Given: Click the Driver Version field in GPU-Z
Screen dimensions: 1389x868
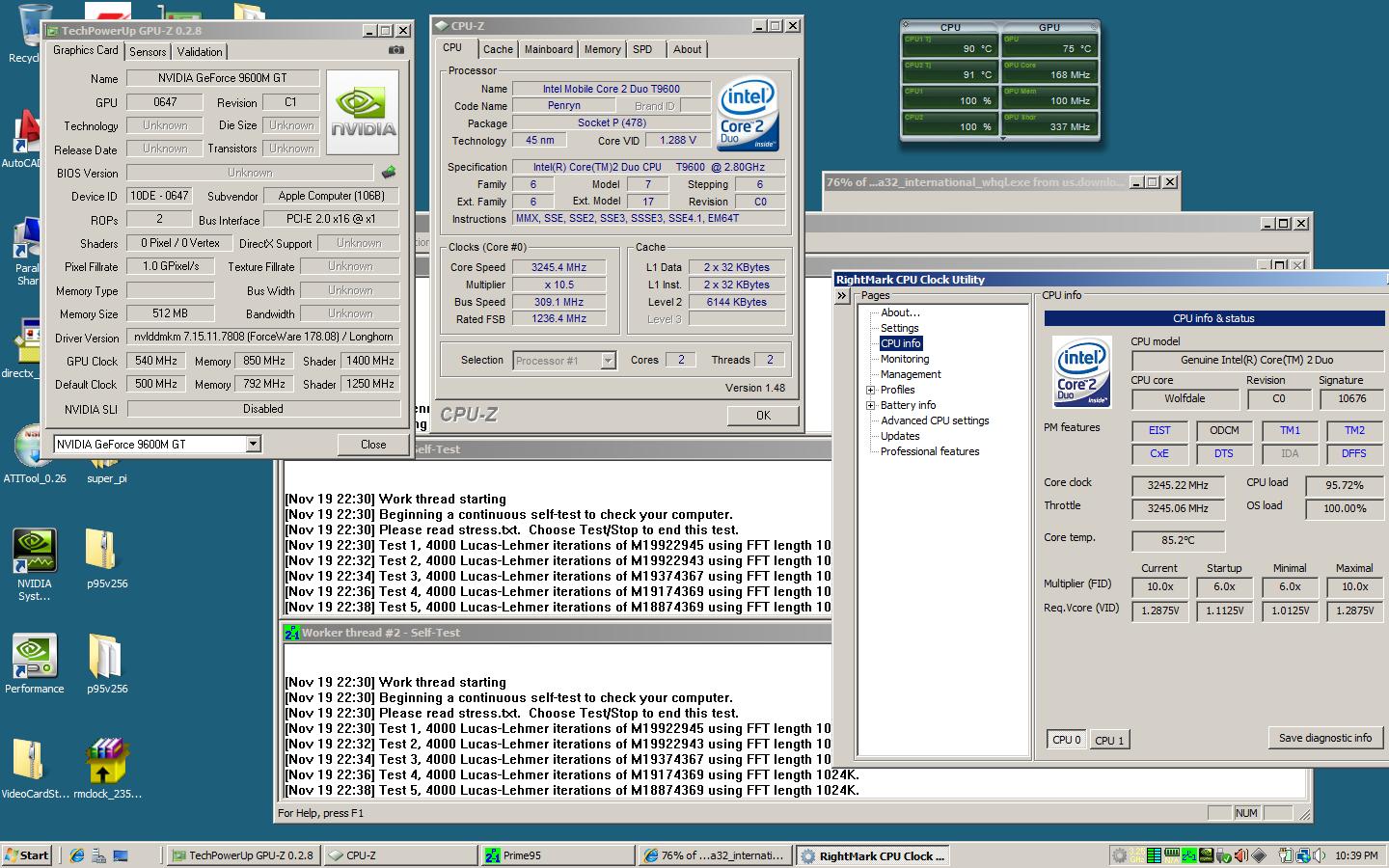Looking at the screenshot, I should [263, 337].
